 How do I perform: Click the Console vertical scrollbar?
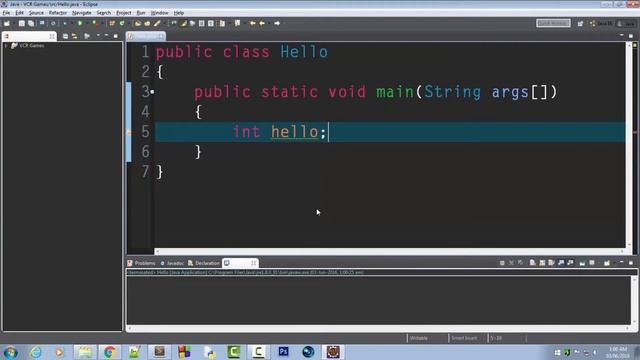(634, 300)
